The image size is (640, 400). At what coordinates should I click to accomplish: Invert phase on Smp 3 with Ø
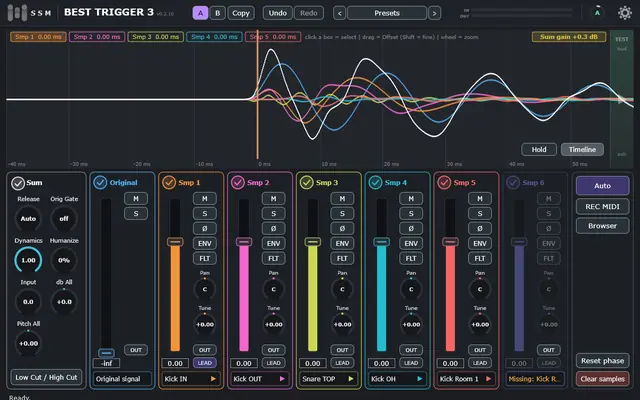point(342,229)
